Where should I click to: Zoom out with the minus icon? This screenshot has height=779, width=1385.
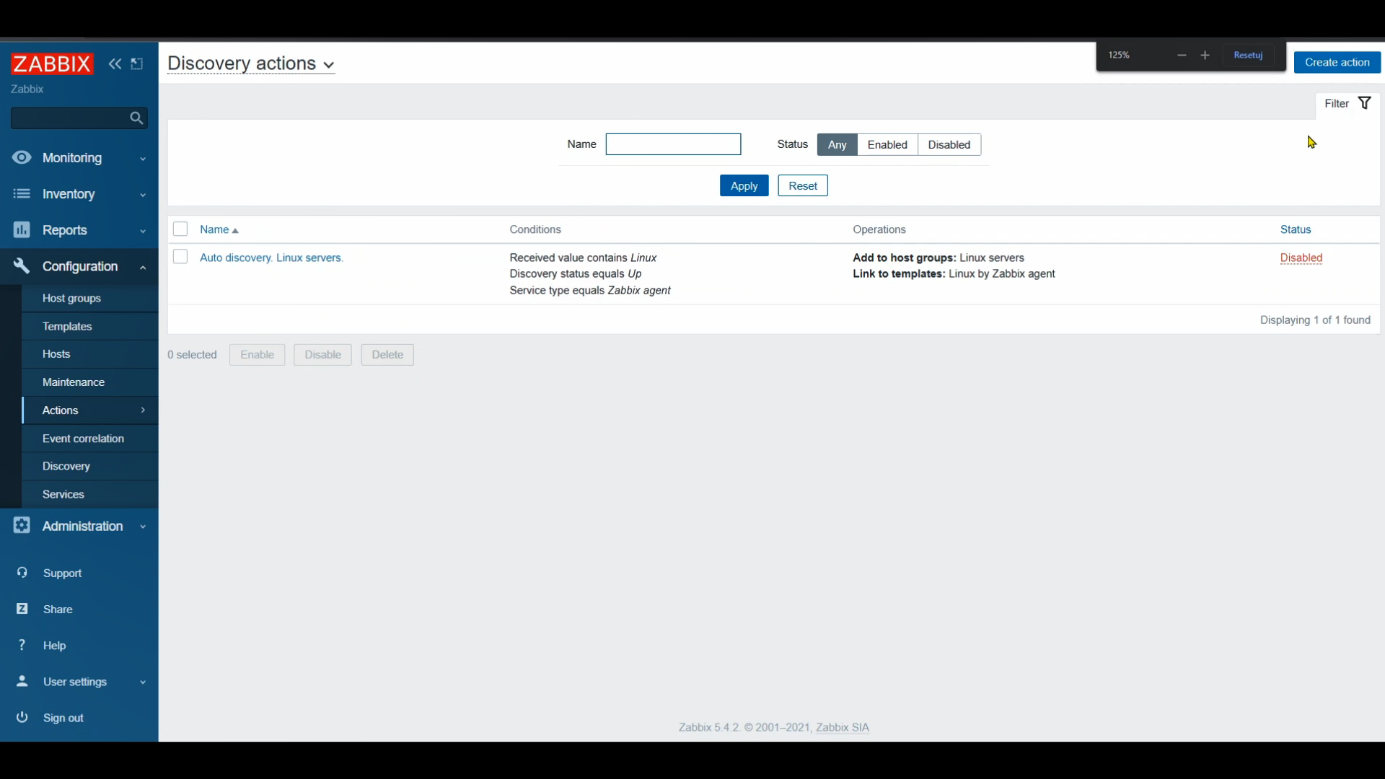[x=1181, y=55]
